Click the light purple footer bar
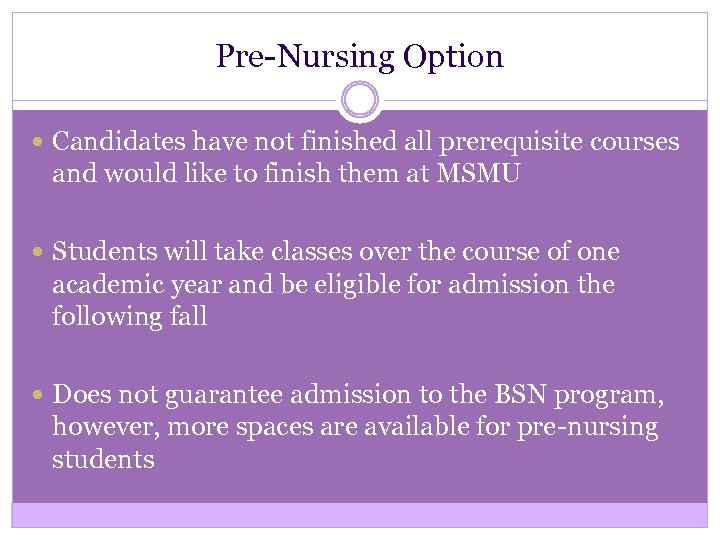Image resolution: width=720 pixels, height=540 pixels. [x=360, y=514]
